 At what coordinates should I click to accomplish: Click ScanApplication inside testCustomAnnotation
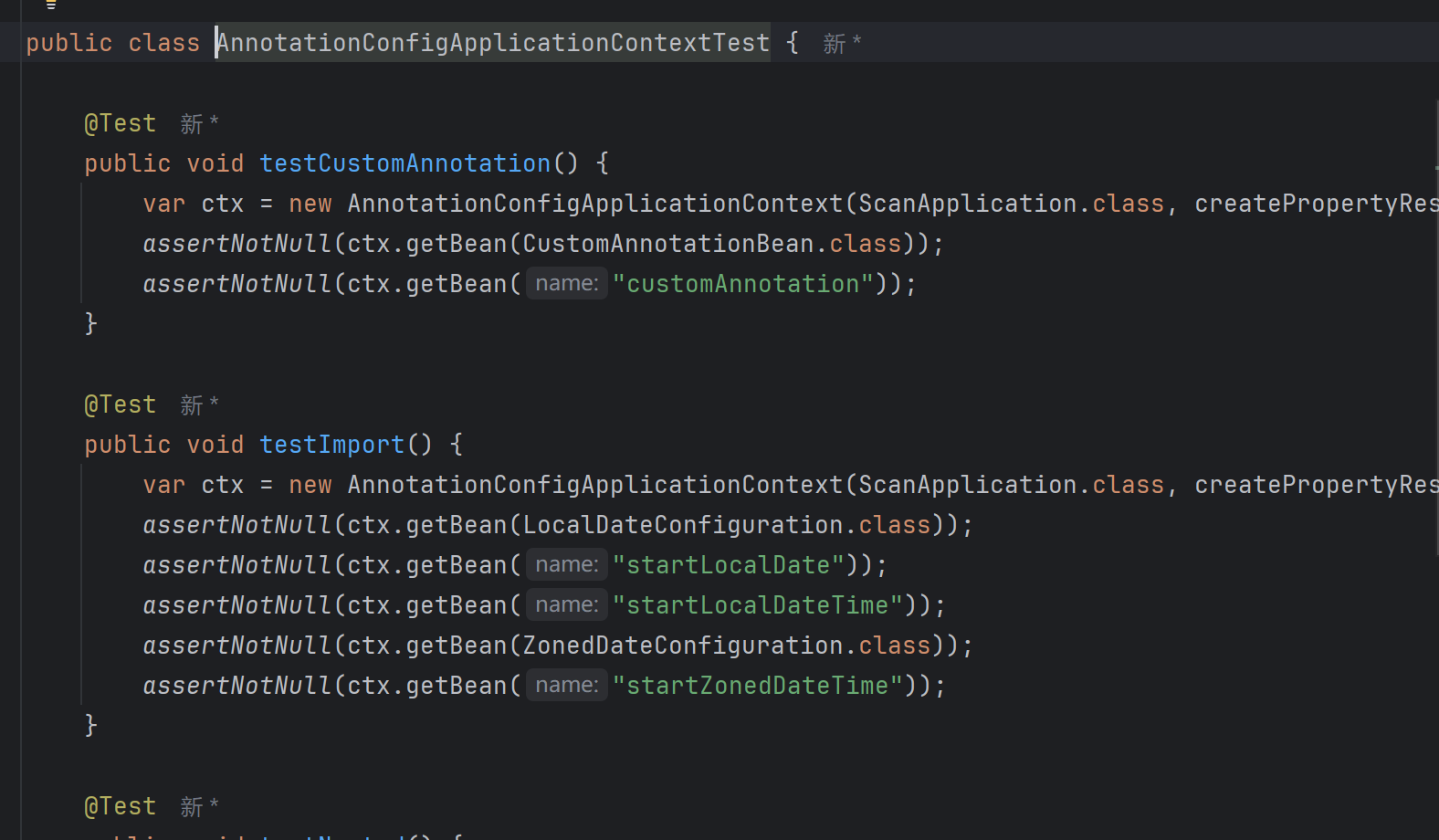tap(968, 204)
